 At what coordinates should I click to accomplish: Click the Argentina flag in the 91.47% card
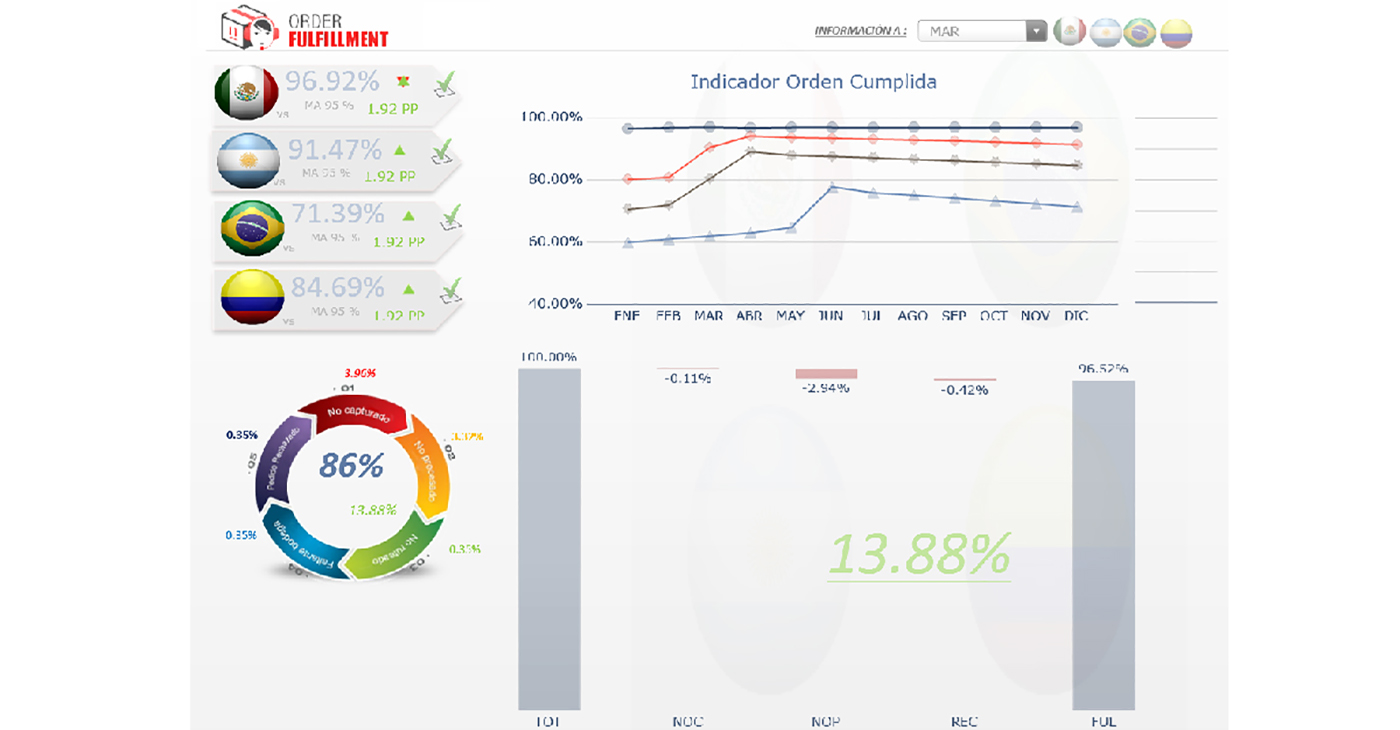tap(248, 161)
